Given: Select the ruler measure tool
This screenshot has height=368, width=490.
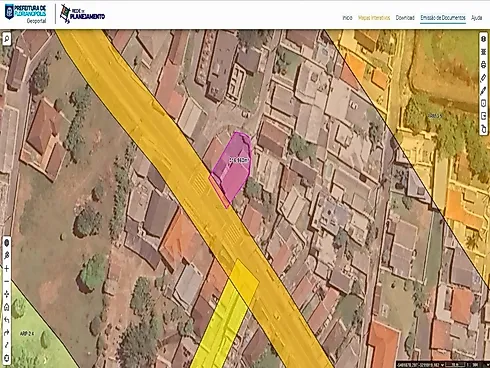Looking at the screenshot, I should coord(484,78).
